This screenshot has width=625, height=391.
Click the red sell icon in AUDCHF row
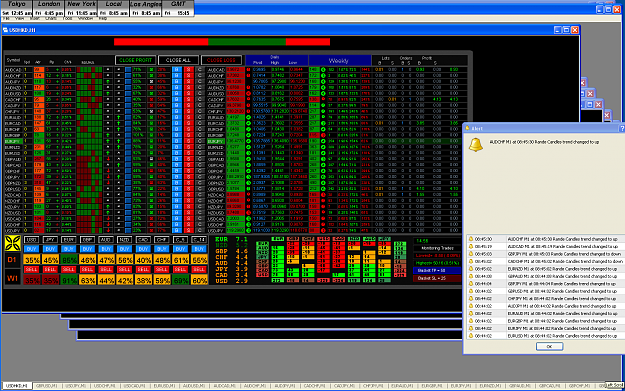click(189, 76)
